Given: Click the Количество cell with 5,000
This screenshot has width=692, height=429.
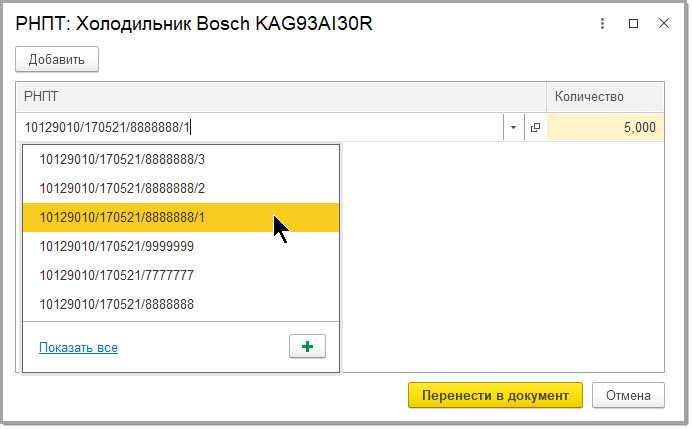Looking at the screenshot, I should click(605, 128).
